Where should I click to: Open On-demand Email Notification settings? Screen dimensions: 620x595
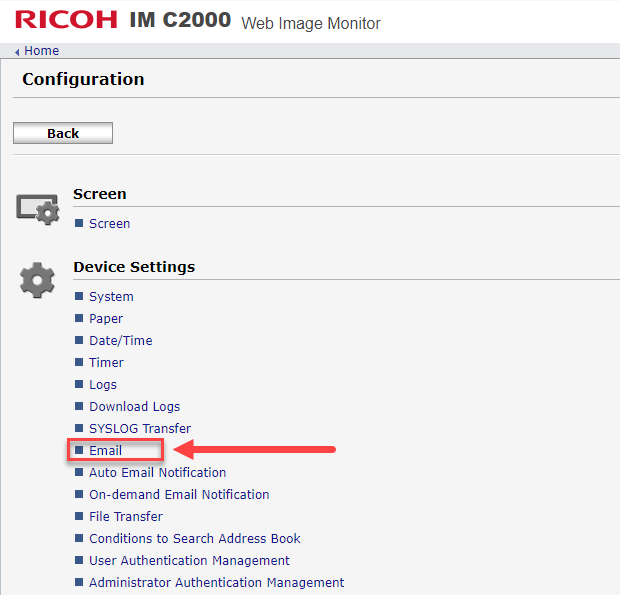(x=179, y=495)
